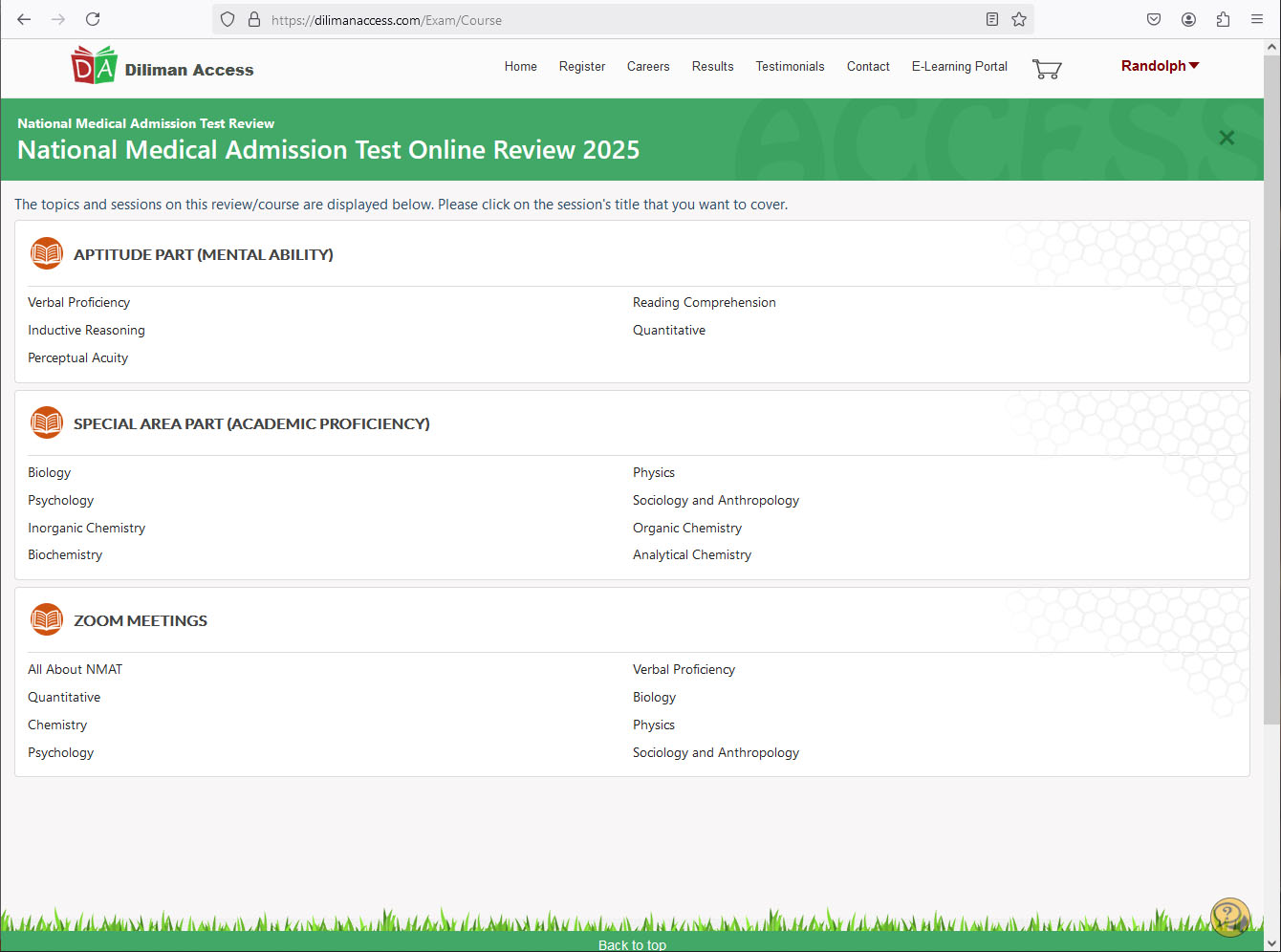
Task: Select the Results navigation link
Action: (712, 66)
